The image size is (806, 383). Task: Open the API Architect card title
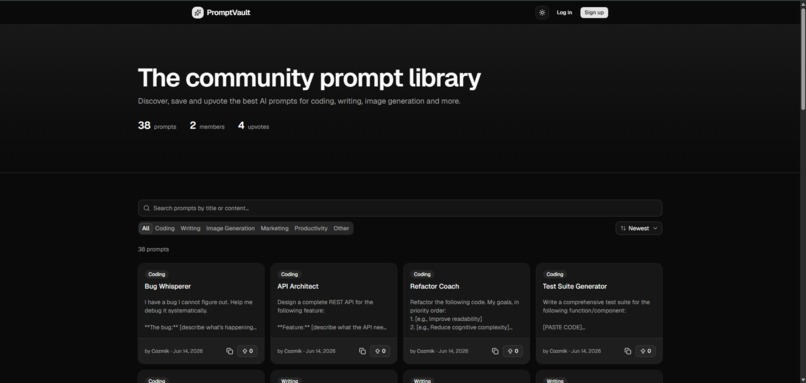(x=298, y=286)
